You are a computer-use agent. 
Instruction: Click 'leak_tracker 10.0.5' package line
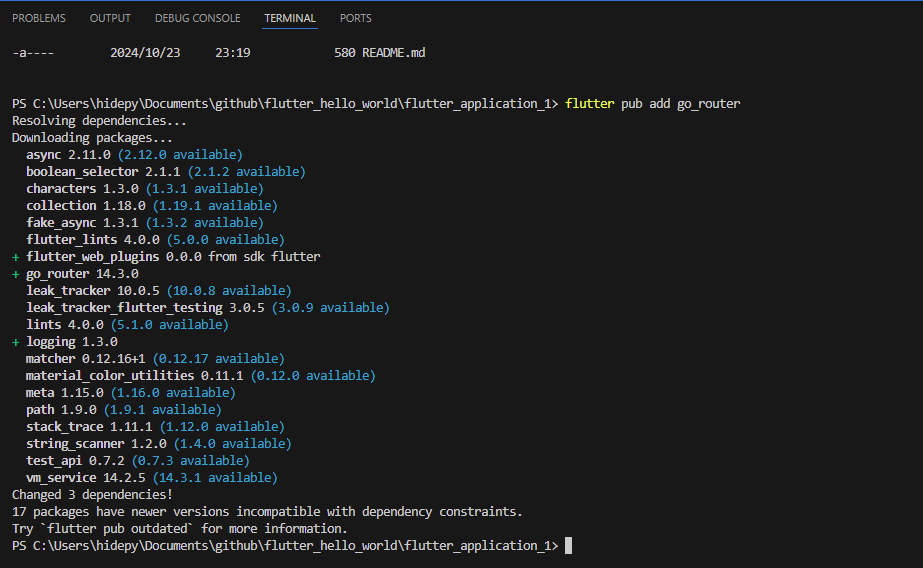pos(159,291)
